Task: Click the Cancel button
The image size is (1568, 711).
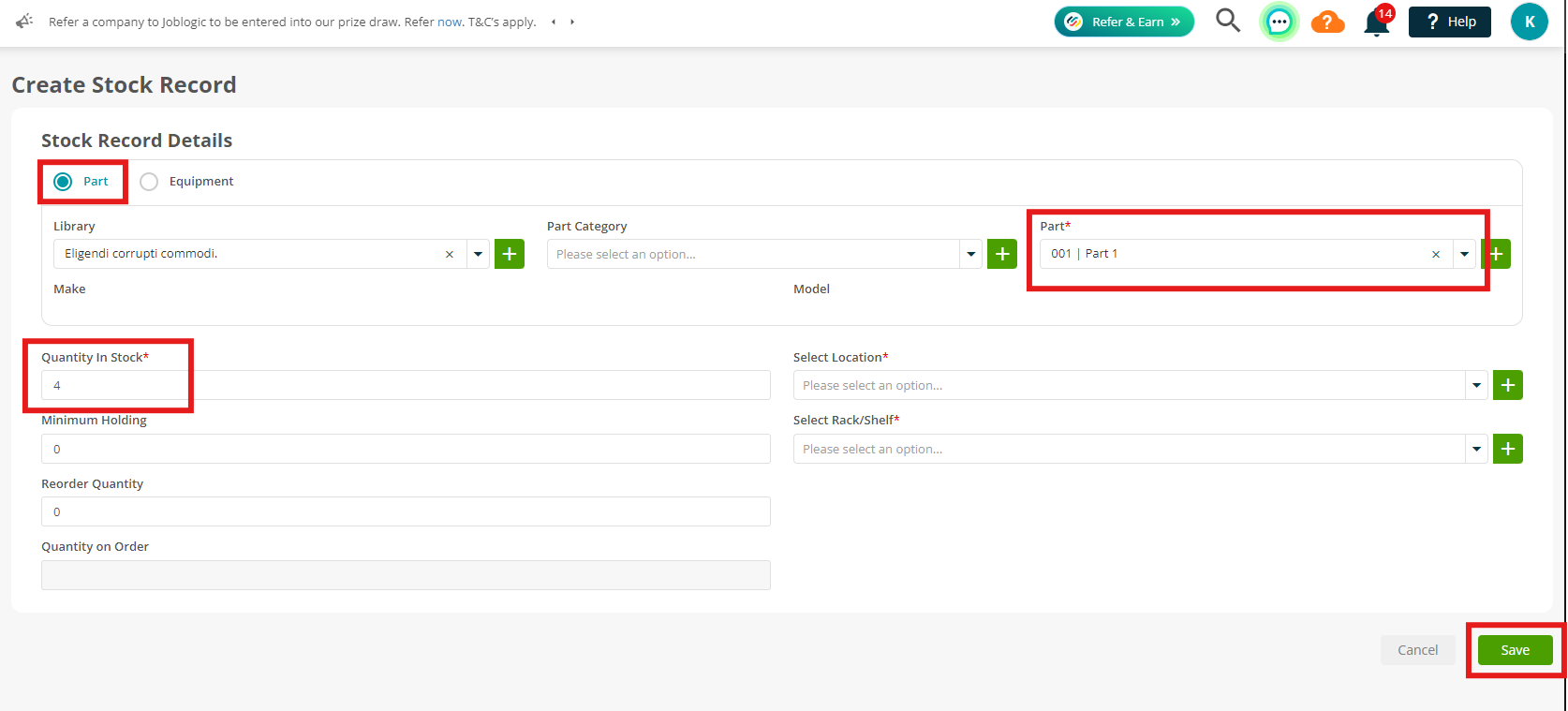Action: coord(1417,650)
